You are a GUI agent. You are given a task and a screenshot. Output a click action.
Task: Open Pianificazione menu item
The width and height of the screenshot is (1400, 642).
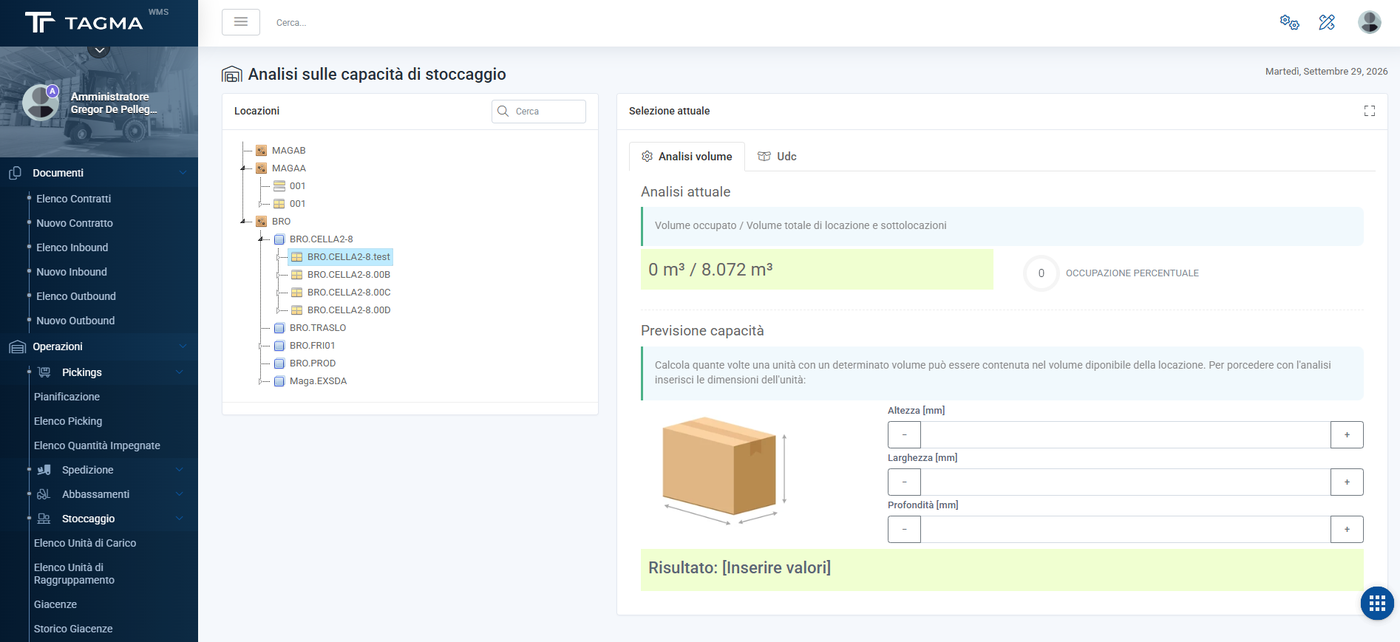pyautogui.click(x=67, y=397)
